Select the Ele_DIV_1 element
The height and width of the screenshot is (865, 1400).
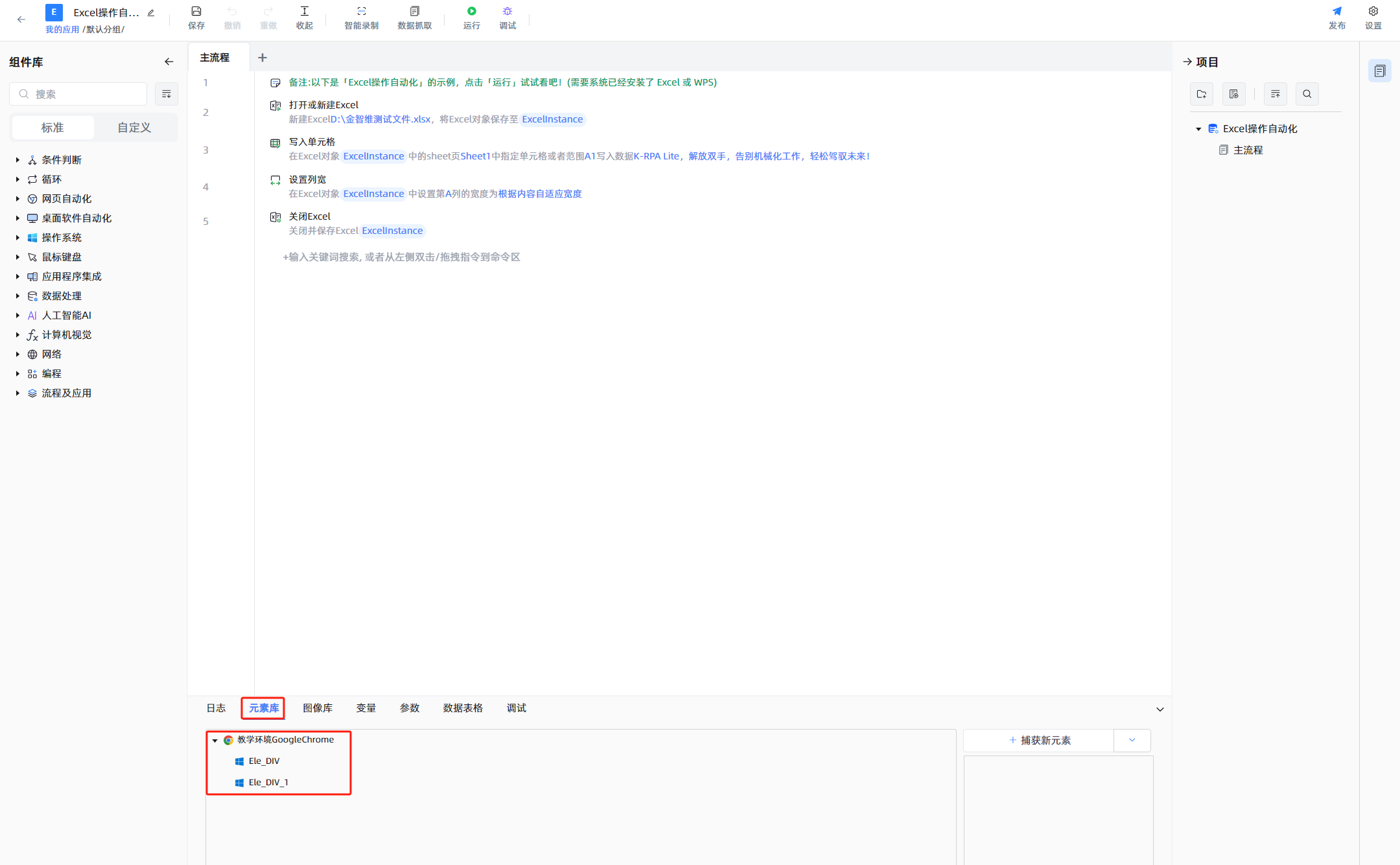tap(268, 783)
